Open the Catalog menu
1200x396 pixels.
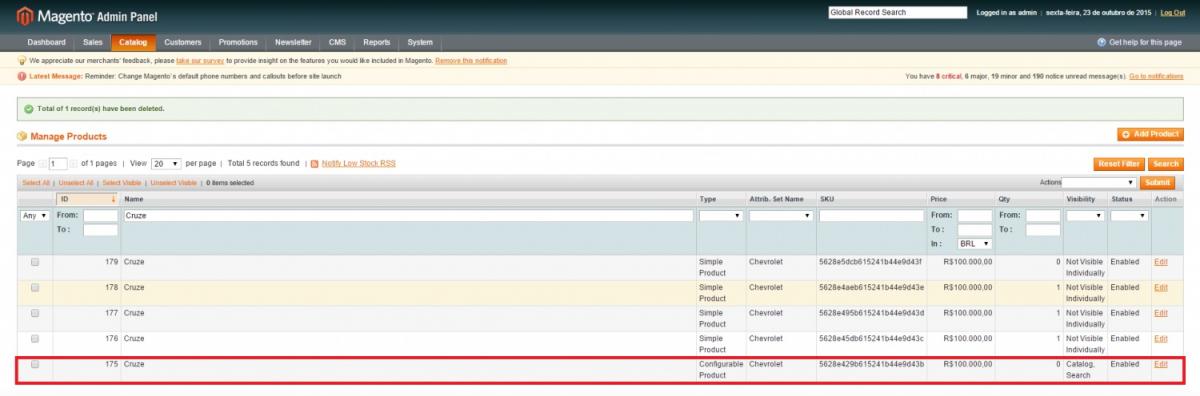(133, 42)
